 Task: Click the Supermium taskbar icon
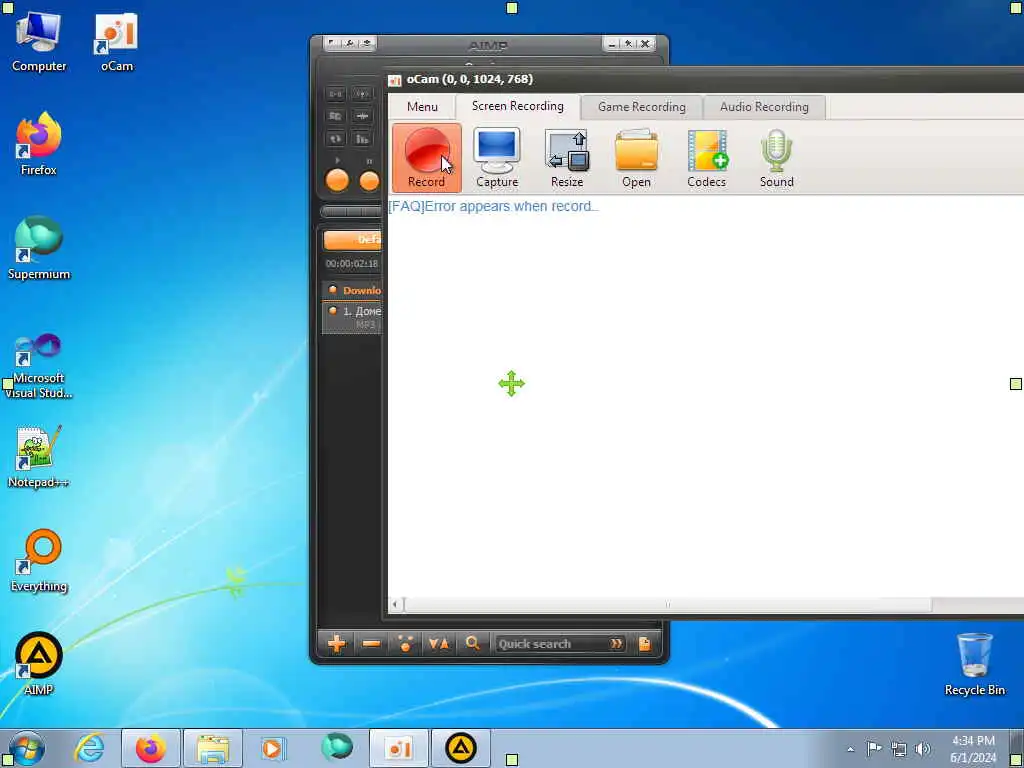pos(337,748)
